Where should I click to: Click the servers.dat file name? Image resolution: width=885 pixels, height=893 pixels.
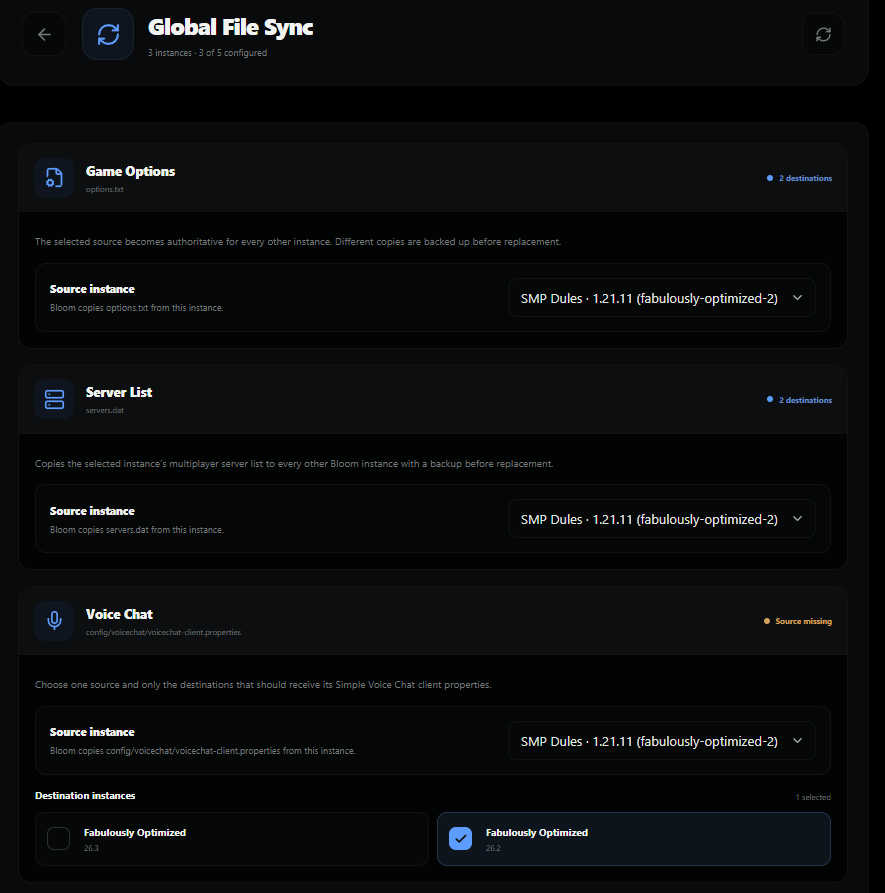105,410
